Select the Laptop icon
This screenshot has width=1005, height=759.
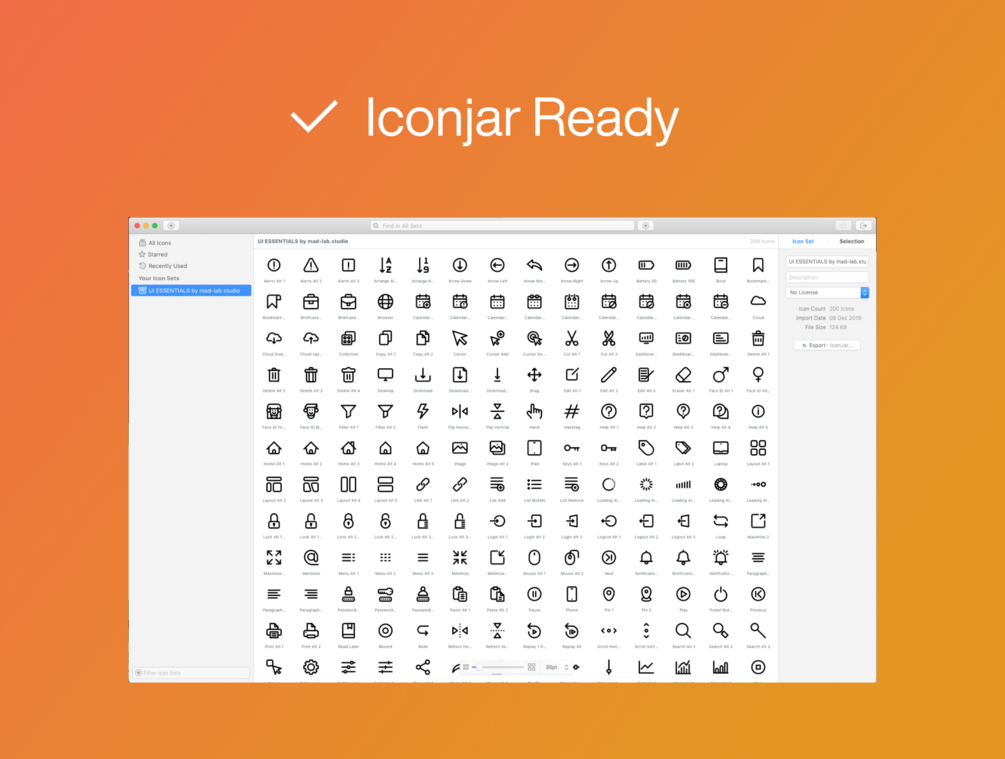click(720, 448)
